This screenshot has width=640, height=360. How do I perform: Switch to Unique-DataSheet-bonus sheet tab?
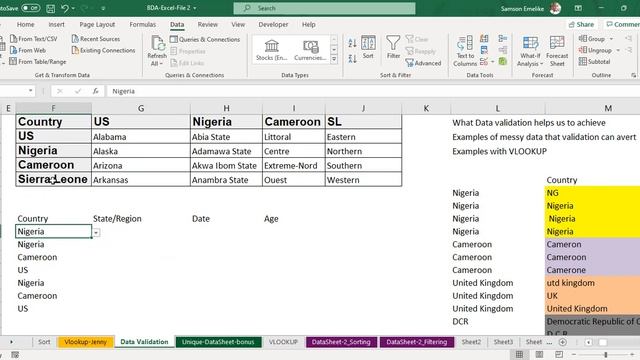[218, 342]
